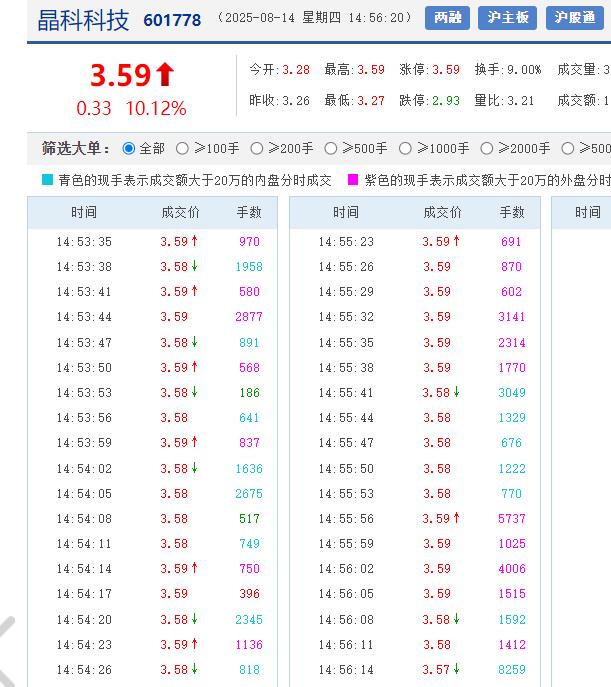Click the cyan legend color square
This screenshot has height=687, width=611.
(x=47, y=180)
